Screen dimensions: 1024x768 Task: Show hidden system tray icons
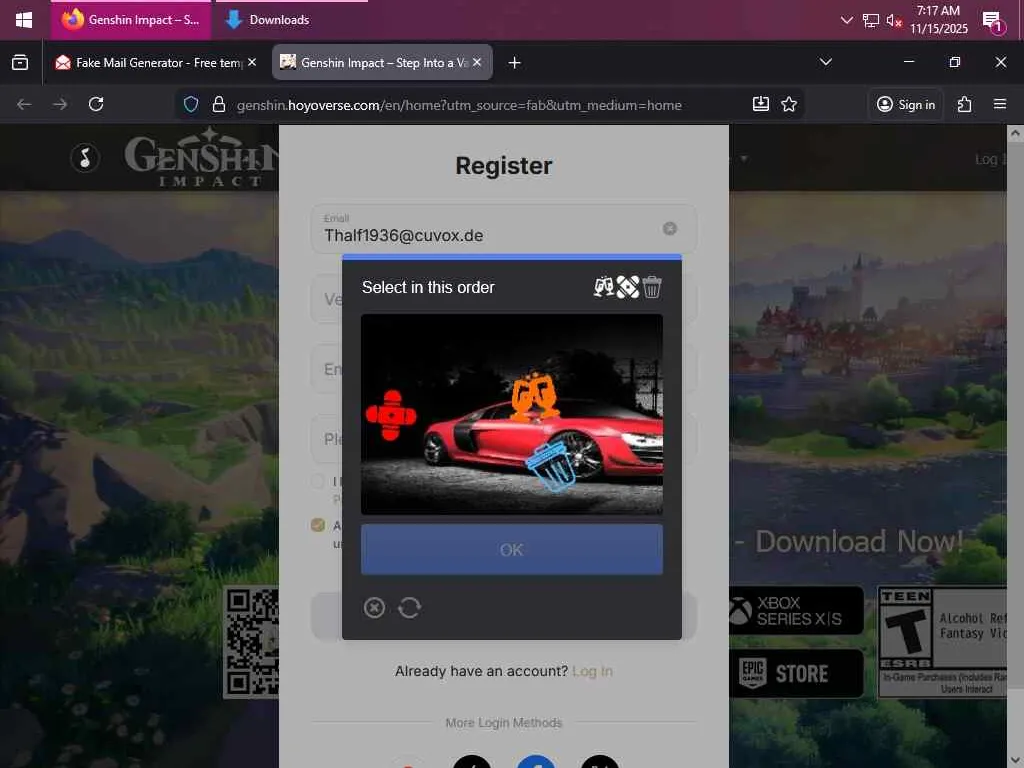click(846, 20)
